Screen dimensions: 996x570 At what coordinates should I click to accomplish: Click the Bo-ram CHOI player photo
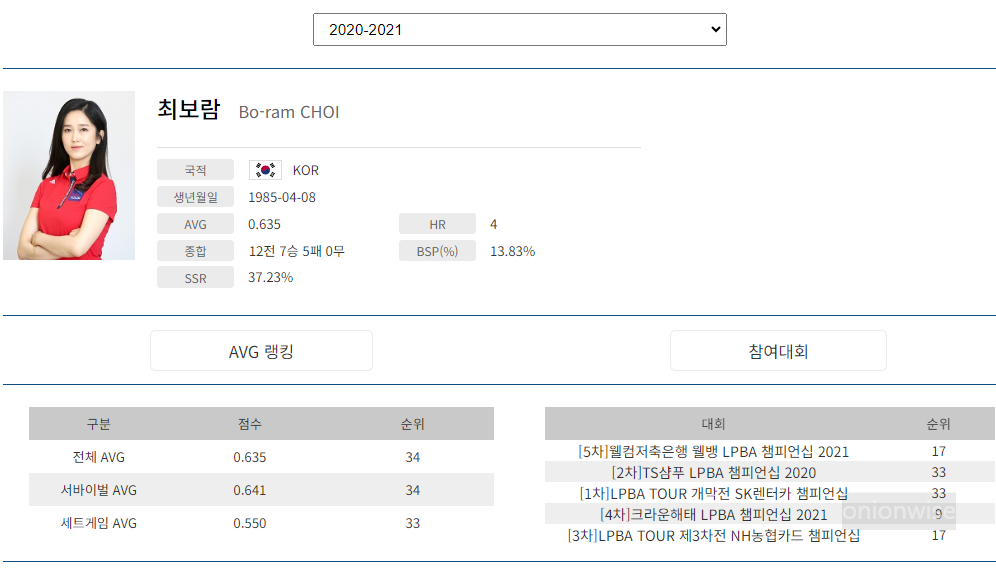69,175
